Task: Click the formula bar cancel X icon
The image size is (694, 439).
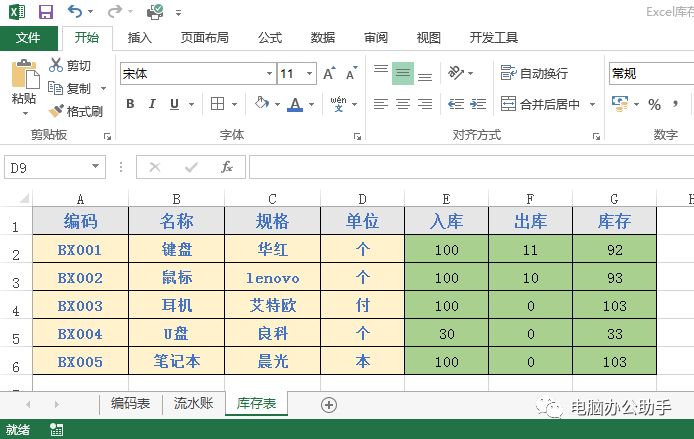Action: tap(154, 167)
